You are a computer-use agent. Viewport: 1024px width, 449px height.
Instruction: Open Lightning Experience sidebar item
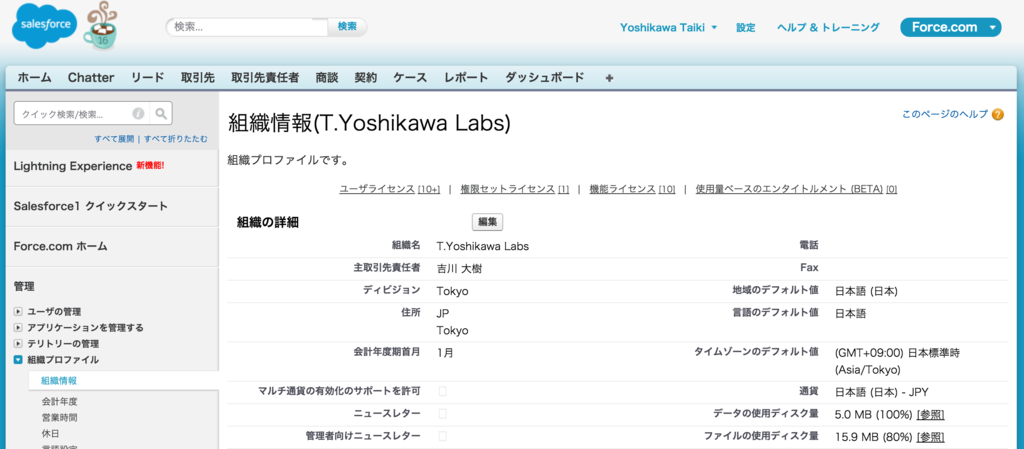pos(72,166)
